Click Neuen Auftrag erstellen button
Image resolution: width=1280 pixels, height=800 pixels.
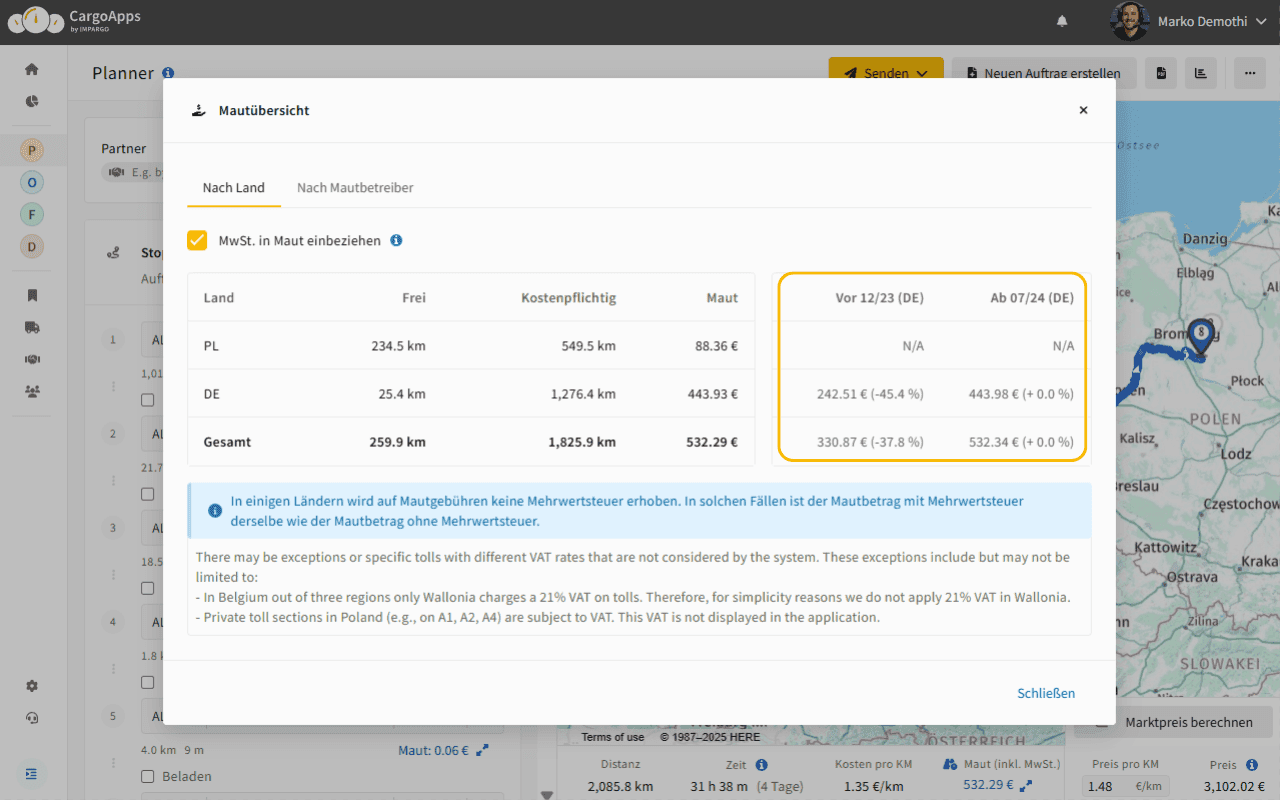click(x=1044, y=73)
